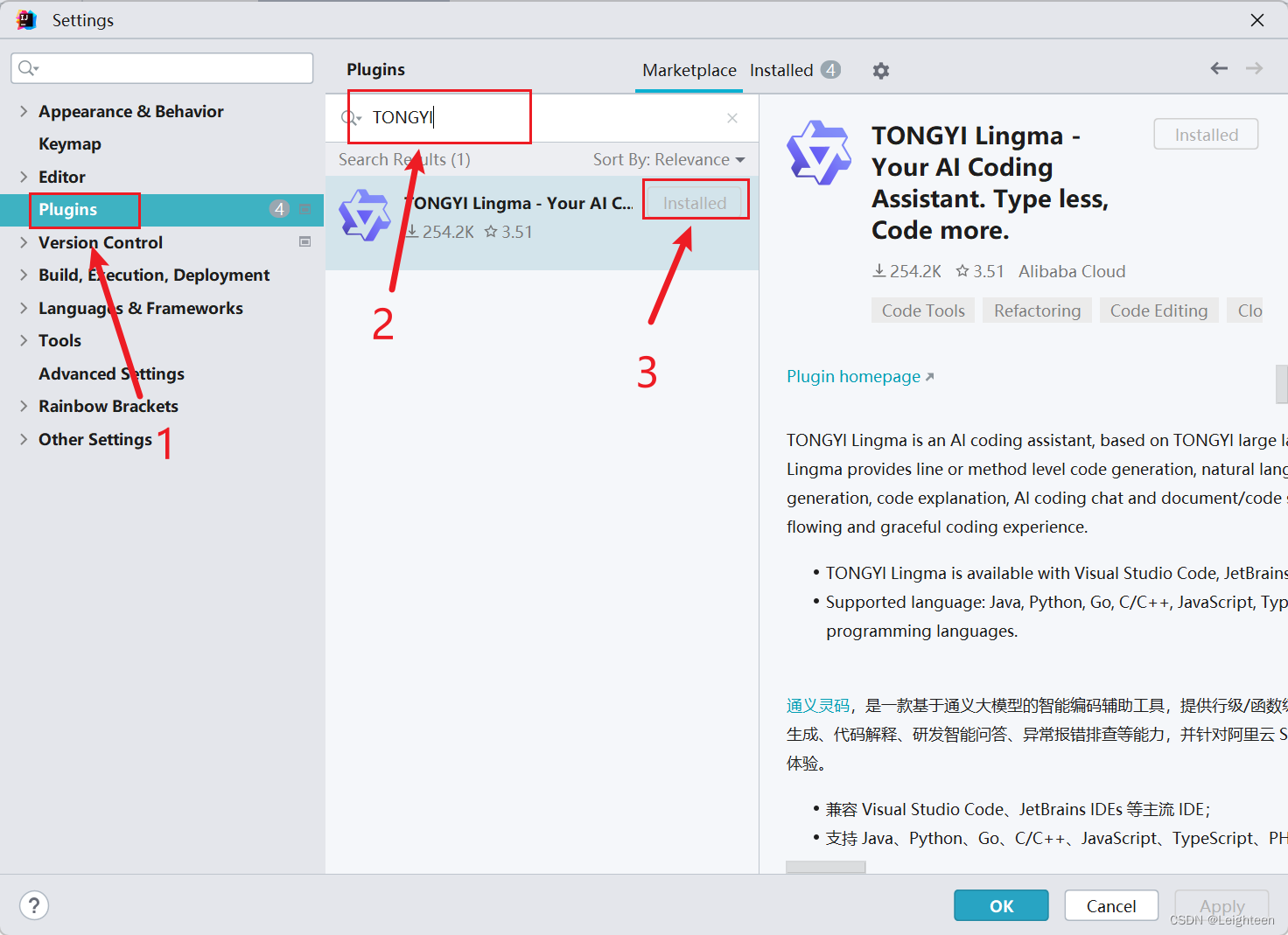Click the project-level icon beside Version Control

[305, 242]
